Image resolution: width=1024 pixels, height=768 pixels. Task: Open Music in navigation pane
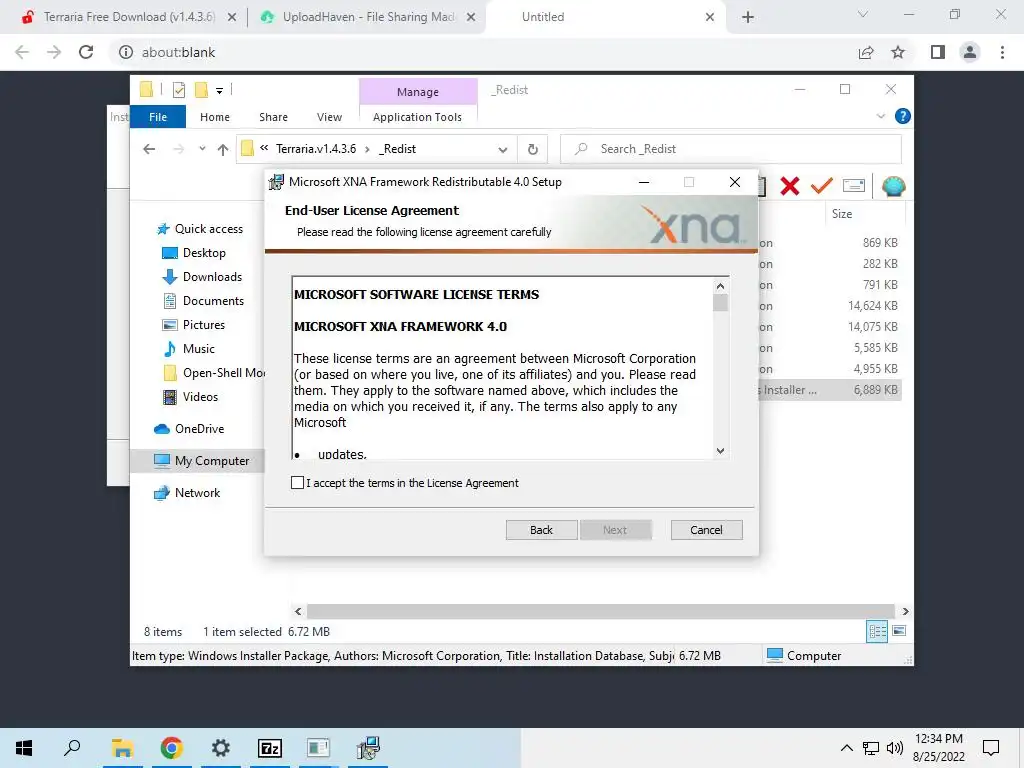(199, 349)
